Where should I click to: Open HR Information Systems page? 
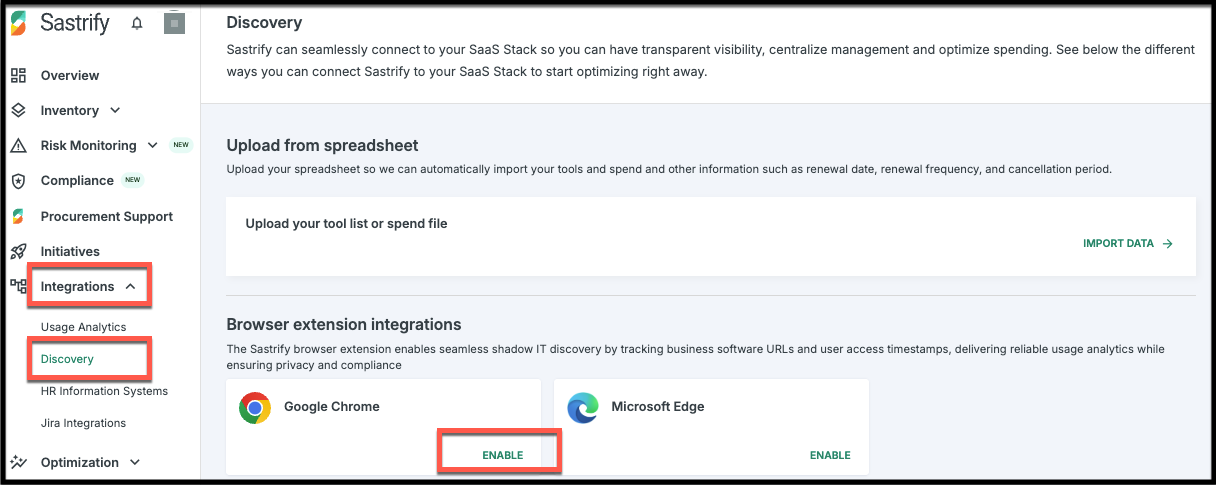point(104,391)
